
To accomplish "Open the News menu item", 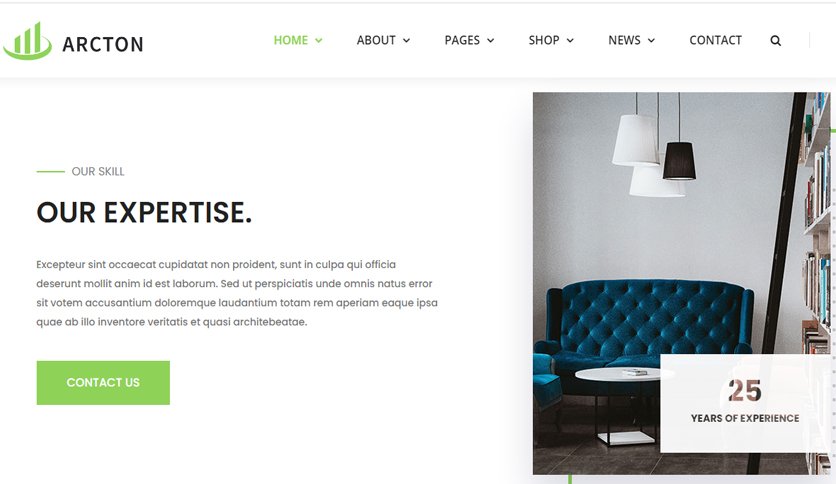I will tap(624, 41).
